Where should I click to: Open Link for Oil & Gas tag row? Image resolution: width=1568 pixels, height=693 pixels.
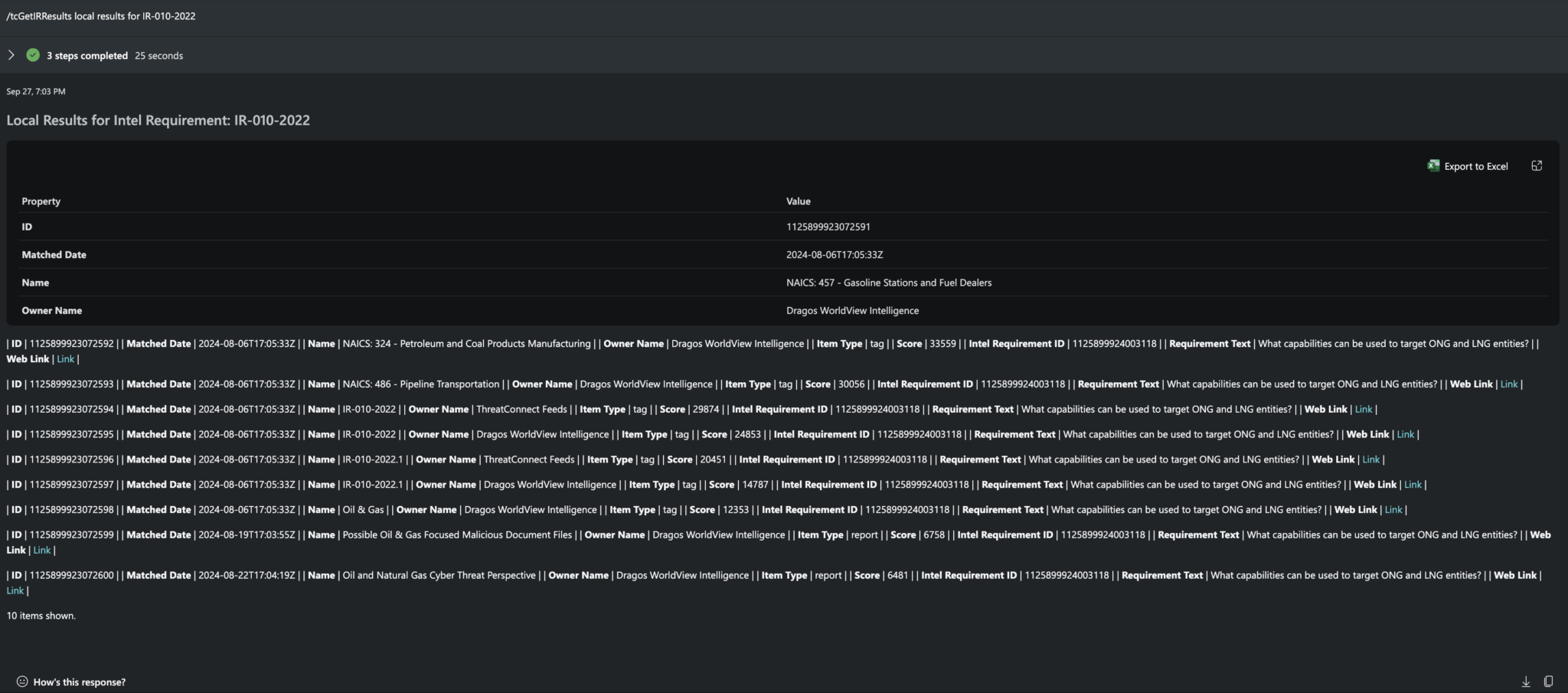(1393, 510)
